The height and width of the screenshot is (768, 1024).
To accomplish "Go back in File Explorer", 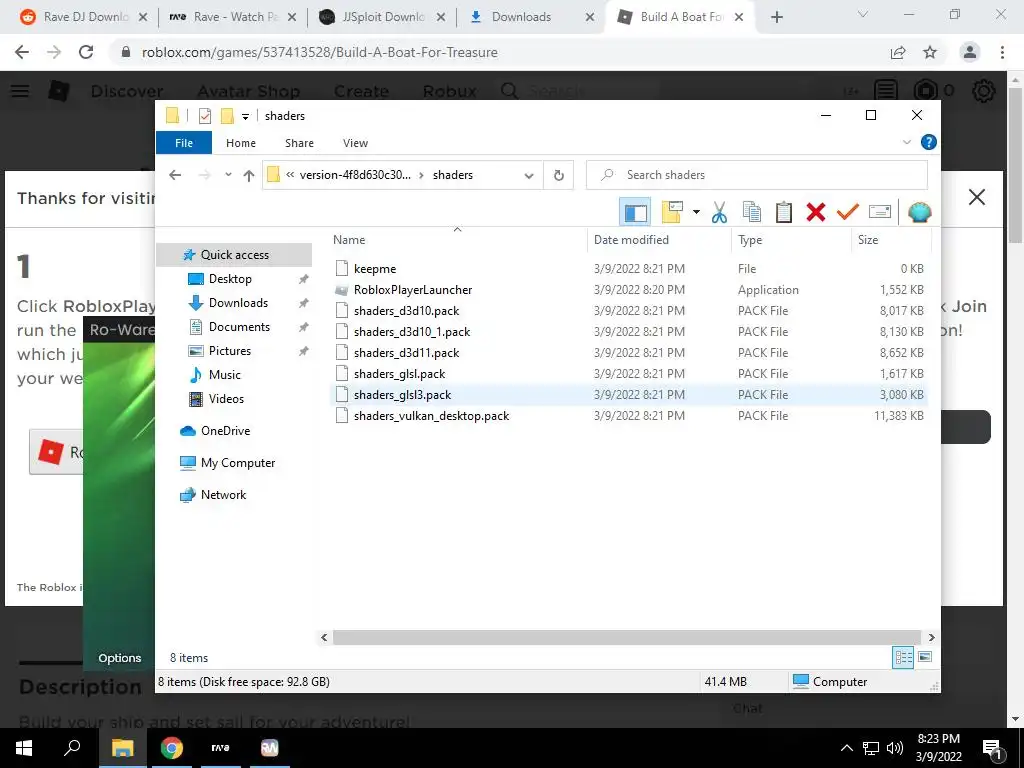I will tap(175, 175).
